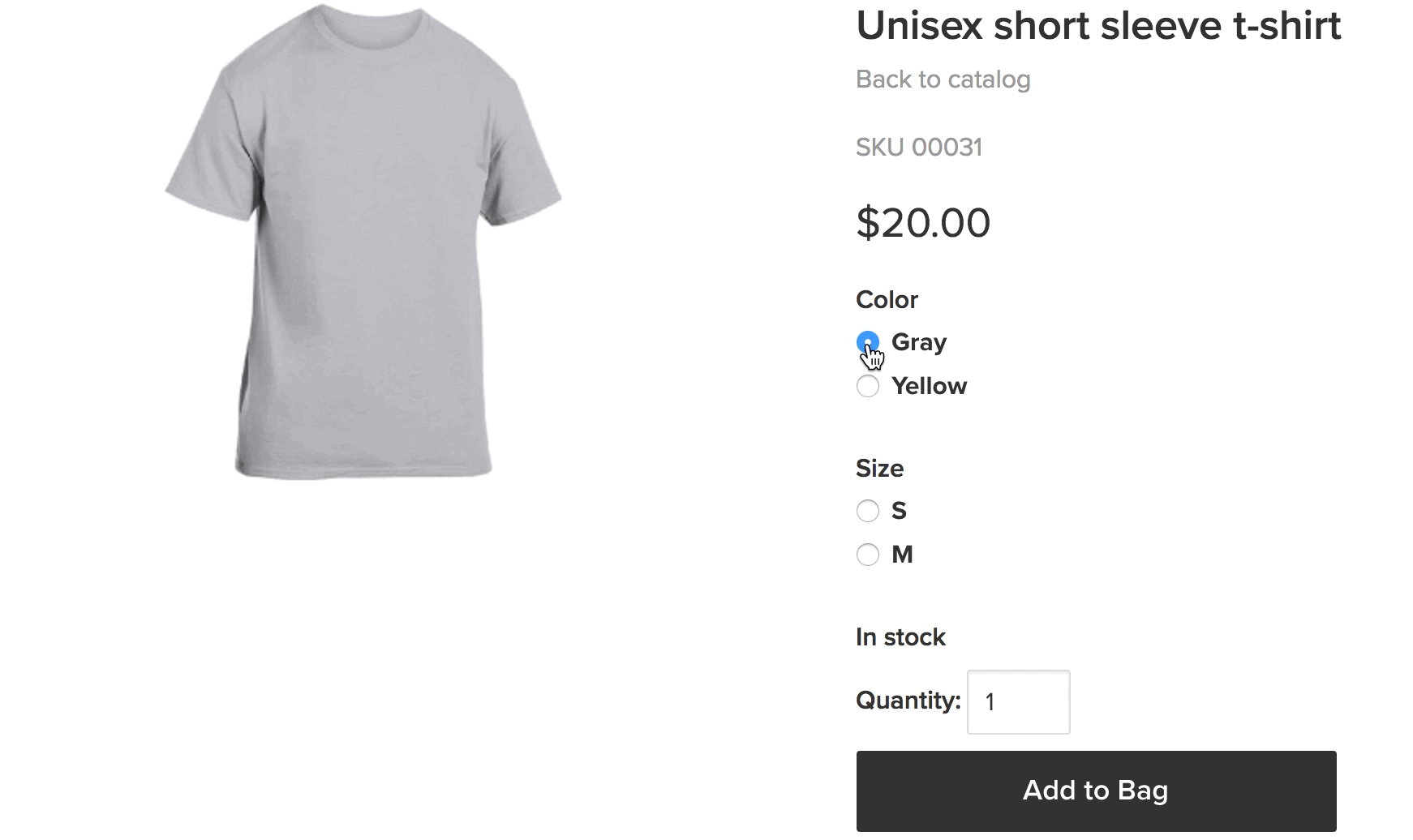This screenshot has width=1413, height=840.
Task: Focus the Quantity input field
Action: coord(1018,702)
